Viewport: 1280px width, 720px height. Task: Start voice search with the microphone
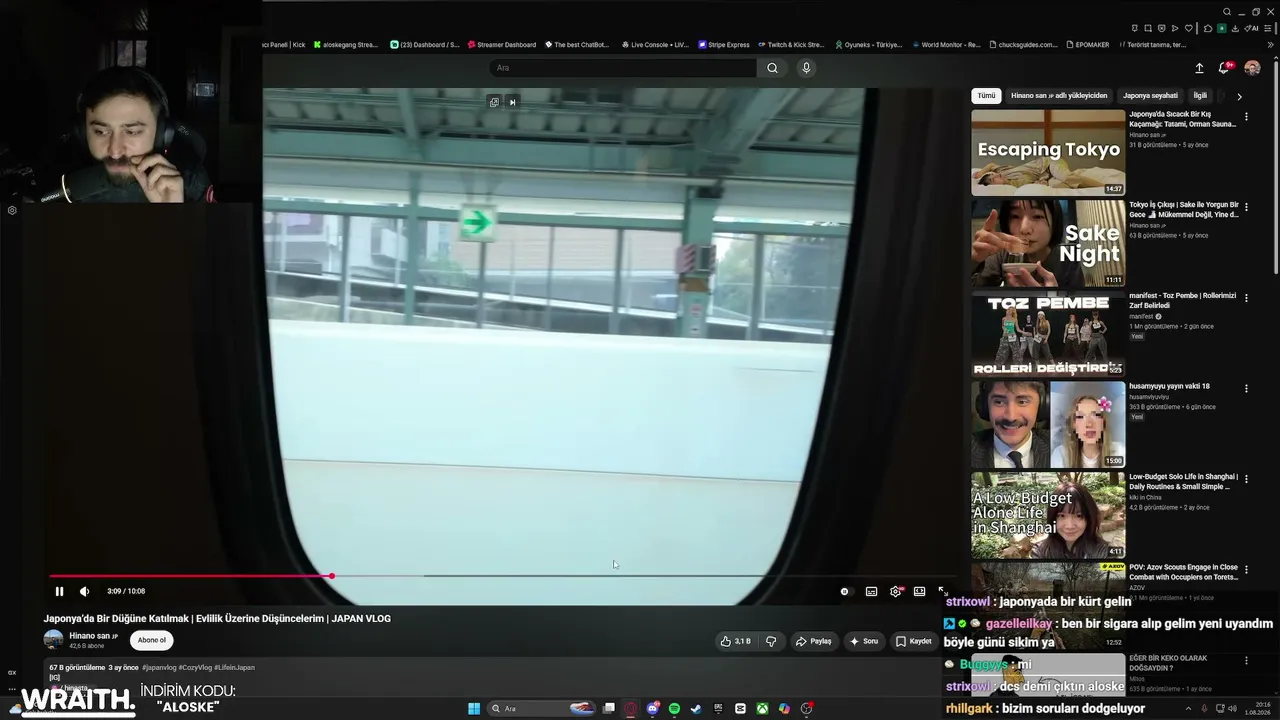pos(806,68)
